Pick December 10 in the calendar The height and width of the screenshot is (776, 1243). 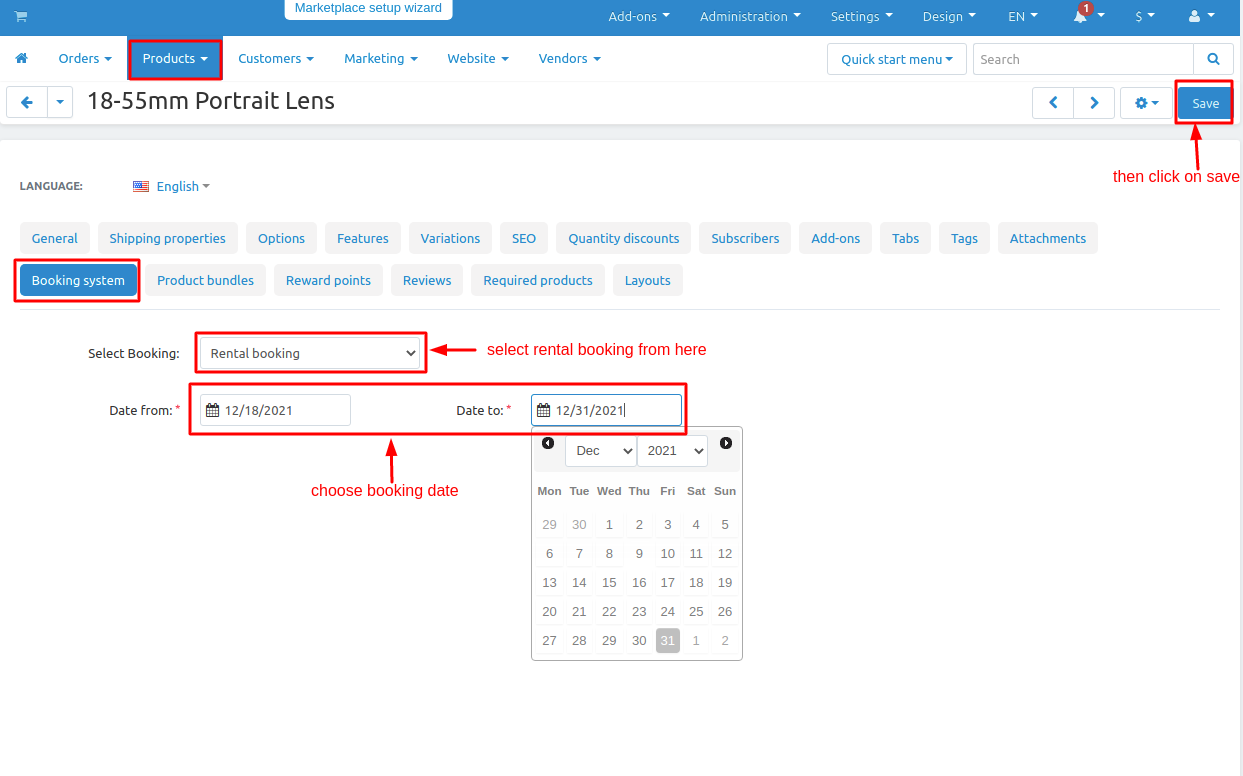(668, 553)
